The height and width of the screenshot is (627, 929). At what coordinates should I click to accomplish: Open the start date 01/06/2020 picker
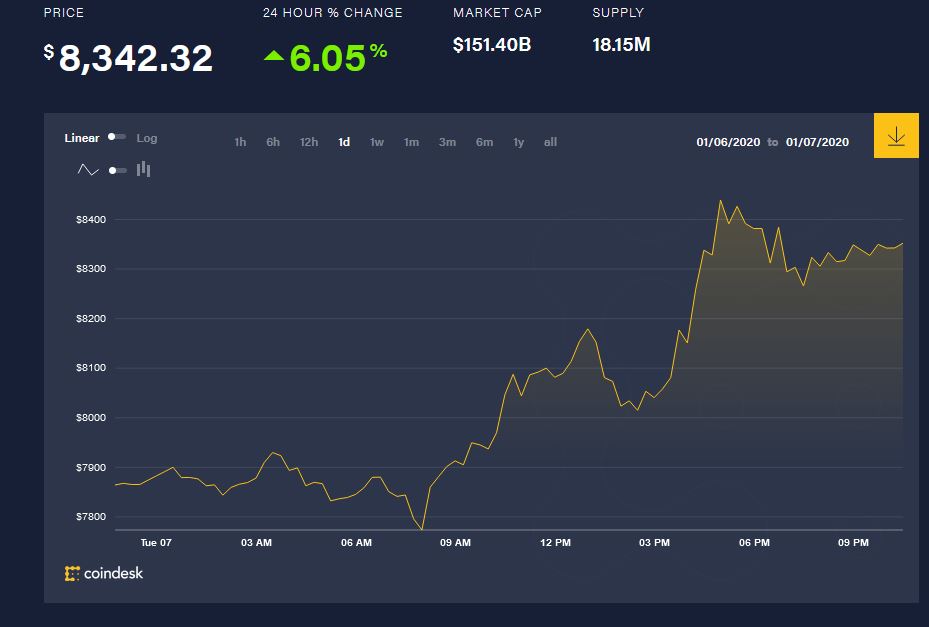(x=728, y=142)
